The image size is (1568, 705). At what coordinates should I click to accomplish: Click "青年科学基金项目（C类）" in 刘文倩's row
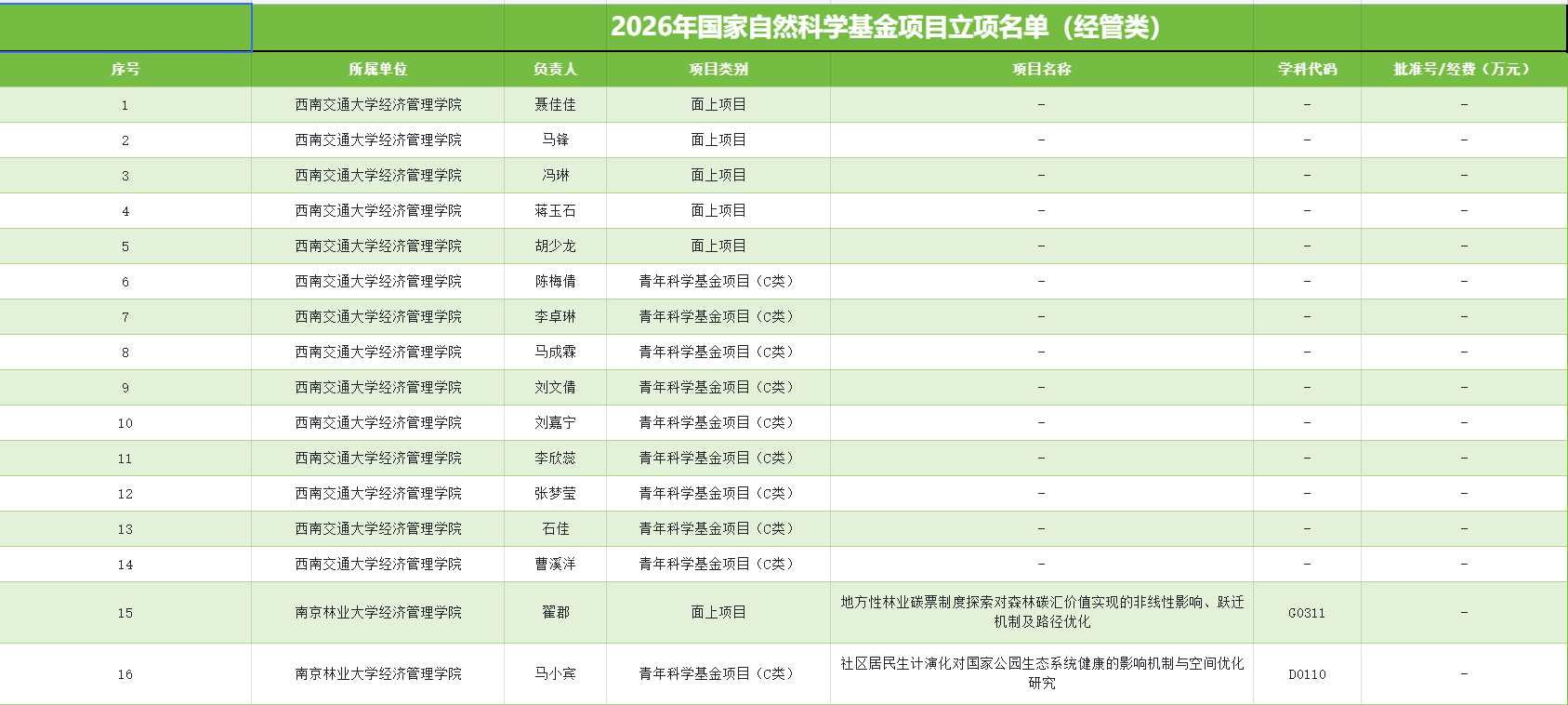click(718, 387)
